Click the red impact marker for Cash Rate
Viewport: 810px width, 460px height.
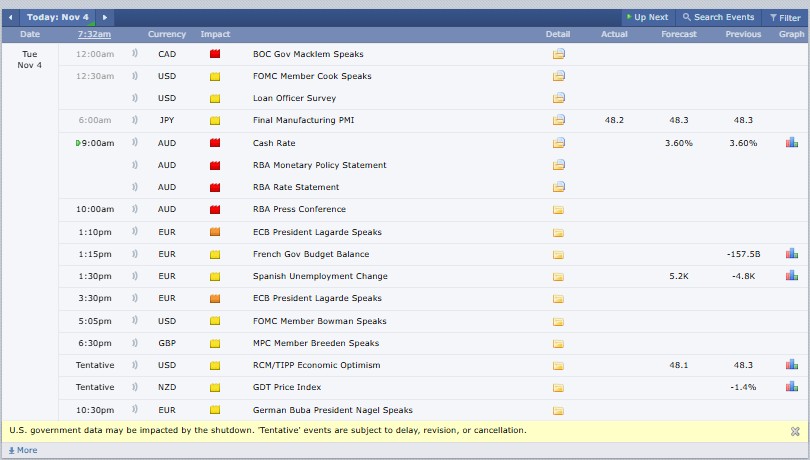point(215,143)
